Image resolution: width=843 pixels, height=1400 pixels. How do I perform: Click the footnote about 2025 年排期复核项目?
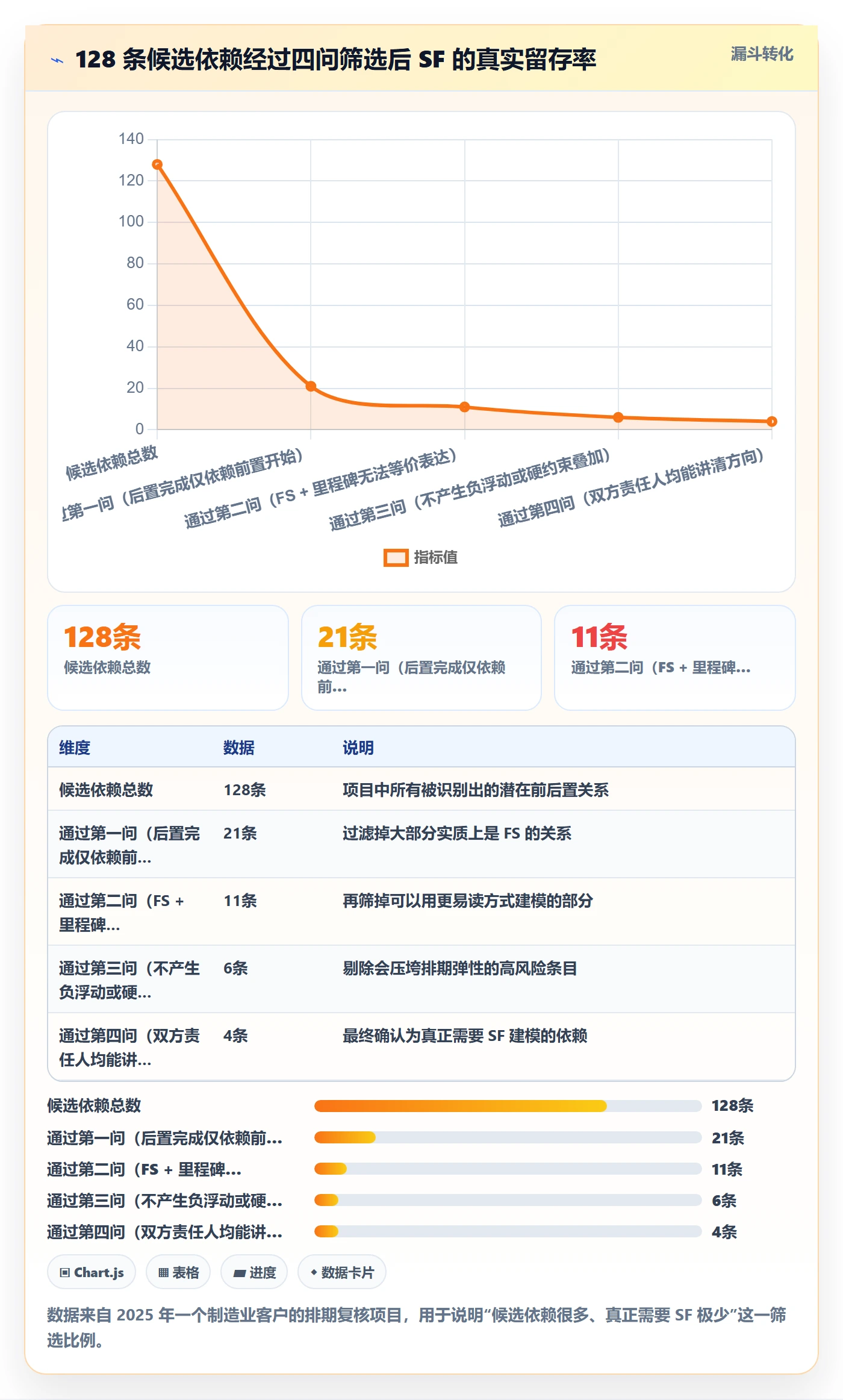point(417,1327)
